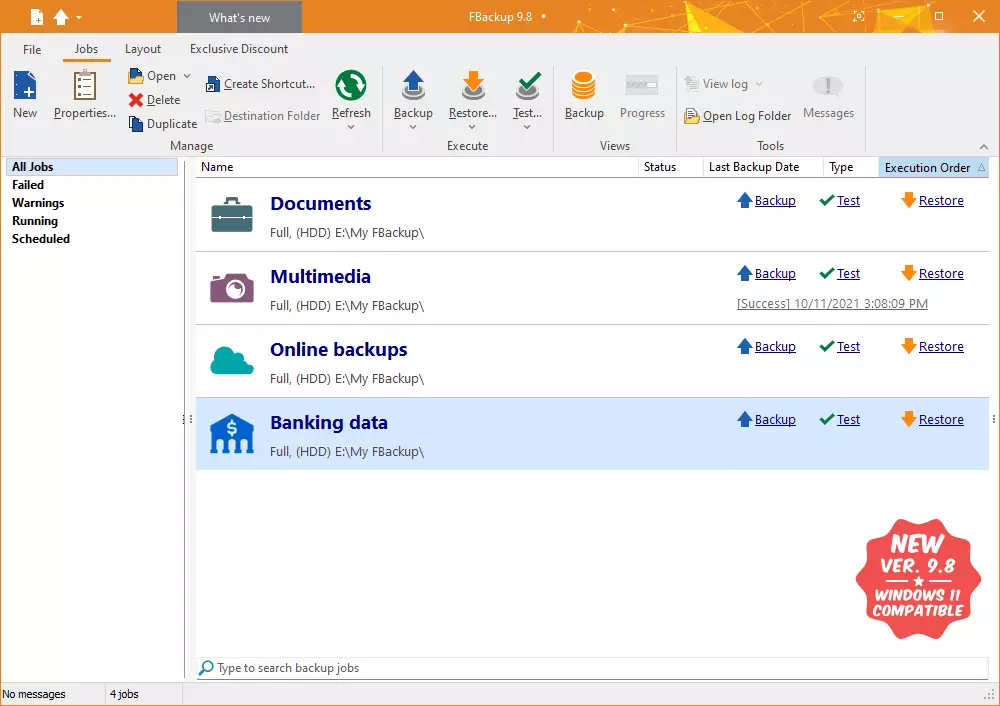Switch to the Backup view
1000x706 pixels.
[584, 96]
